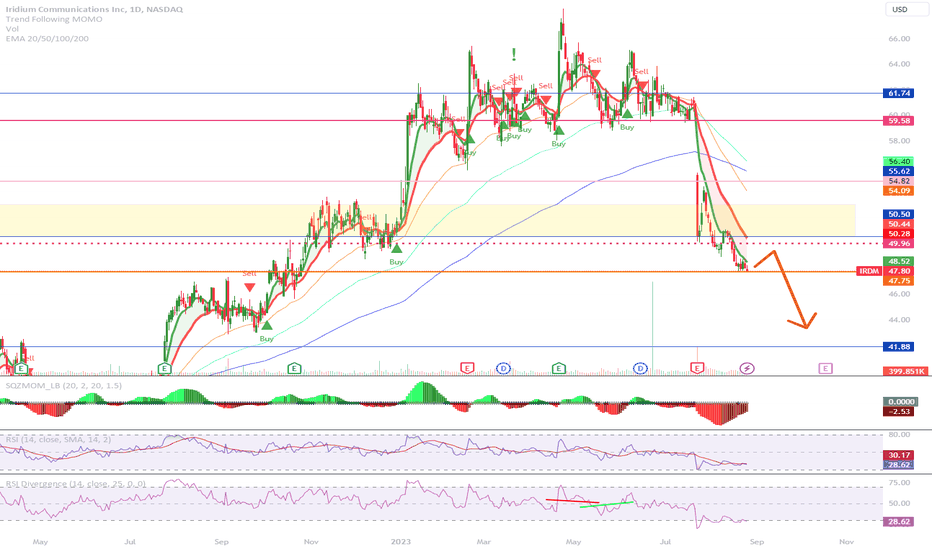Open the October 2022 green earnings E marker
The height and width of the screenshot is (550, 932).
click(x=294, y=369)
